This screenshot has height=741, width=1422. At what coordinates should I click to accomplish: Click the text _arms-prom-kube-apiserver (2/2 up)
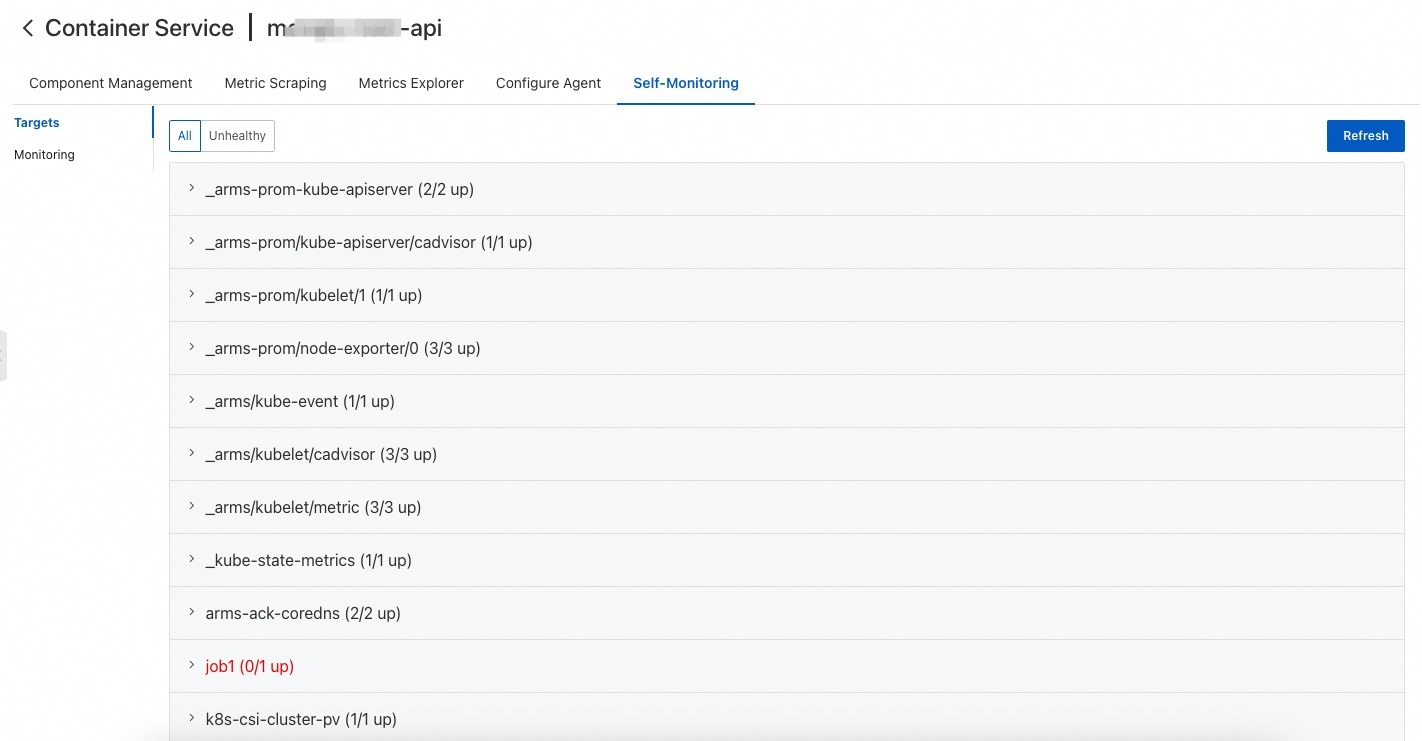[339, 189]
